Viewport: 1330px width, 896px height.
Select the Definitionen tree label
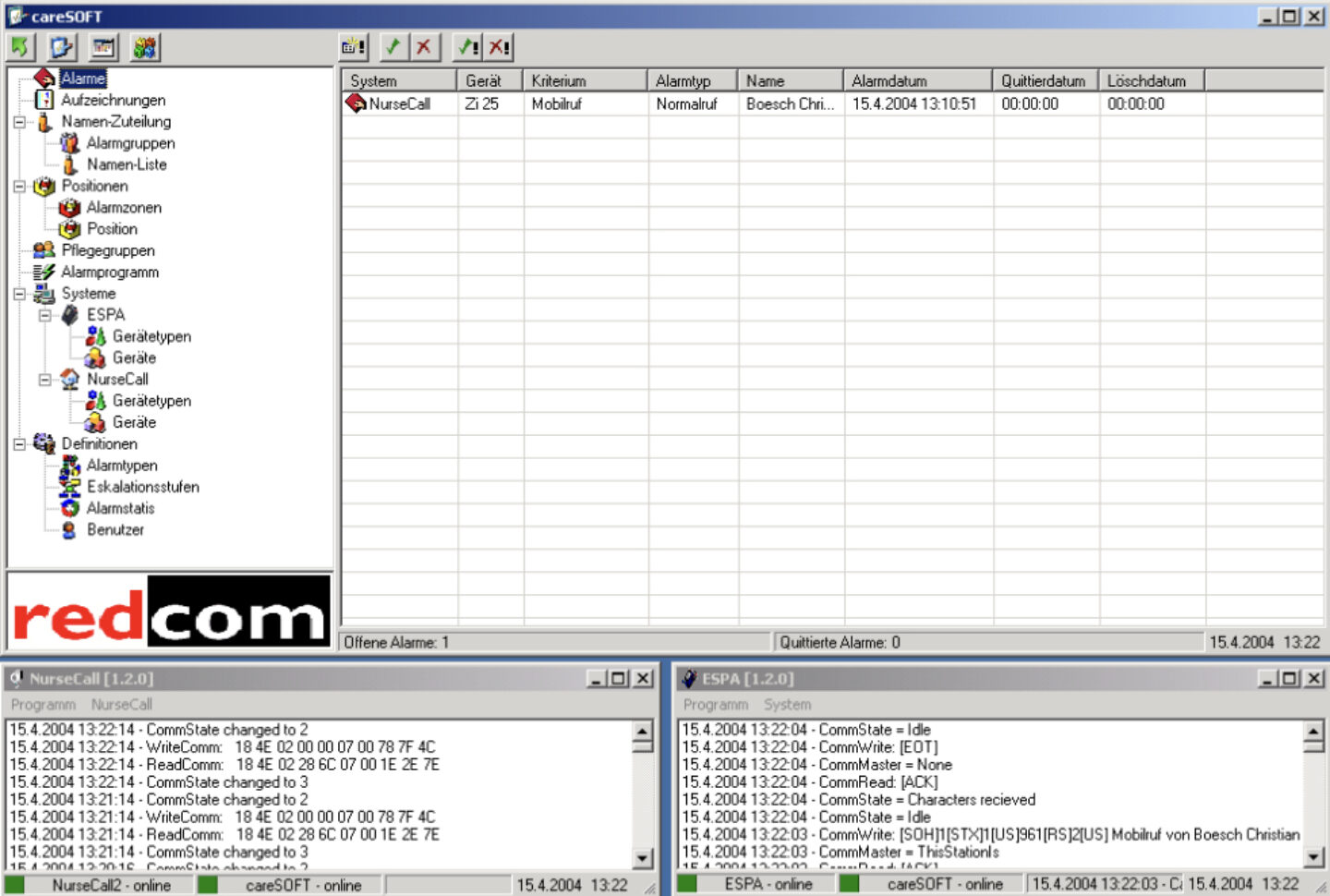click(100, 444)
